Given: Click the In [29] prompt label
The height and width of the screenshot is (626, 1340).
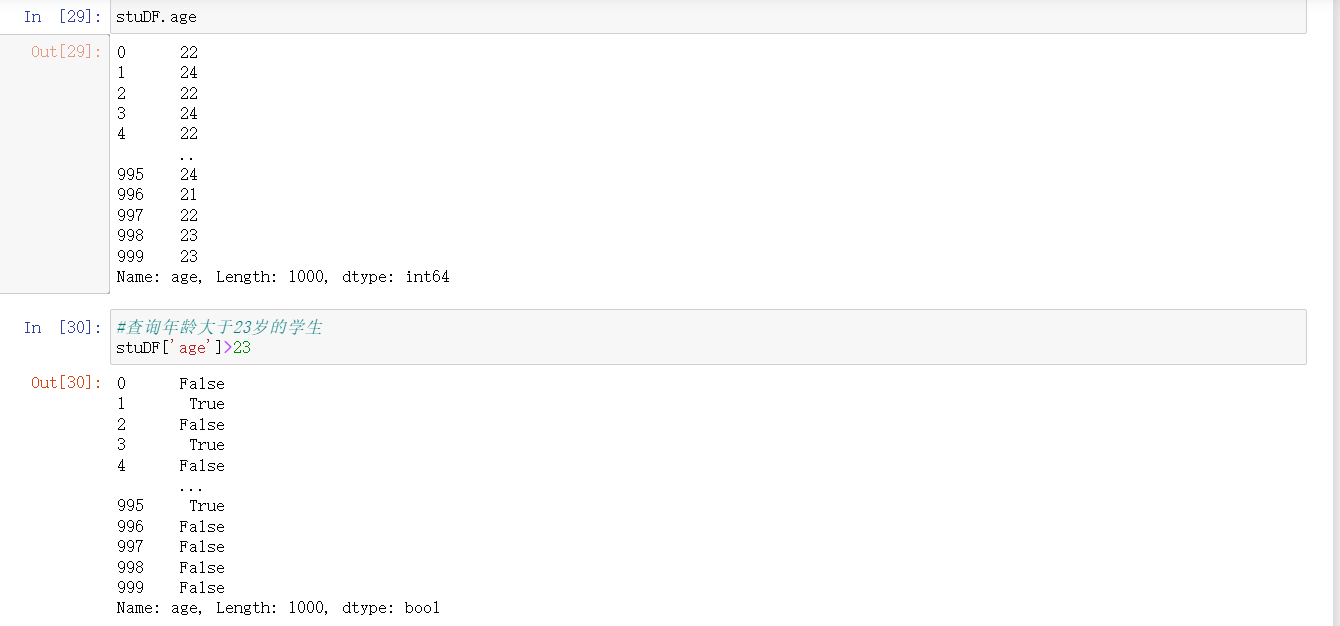Looking at the screenshot, I should tap(62, 17).
